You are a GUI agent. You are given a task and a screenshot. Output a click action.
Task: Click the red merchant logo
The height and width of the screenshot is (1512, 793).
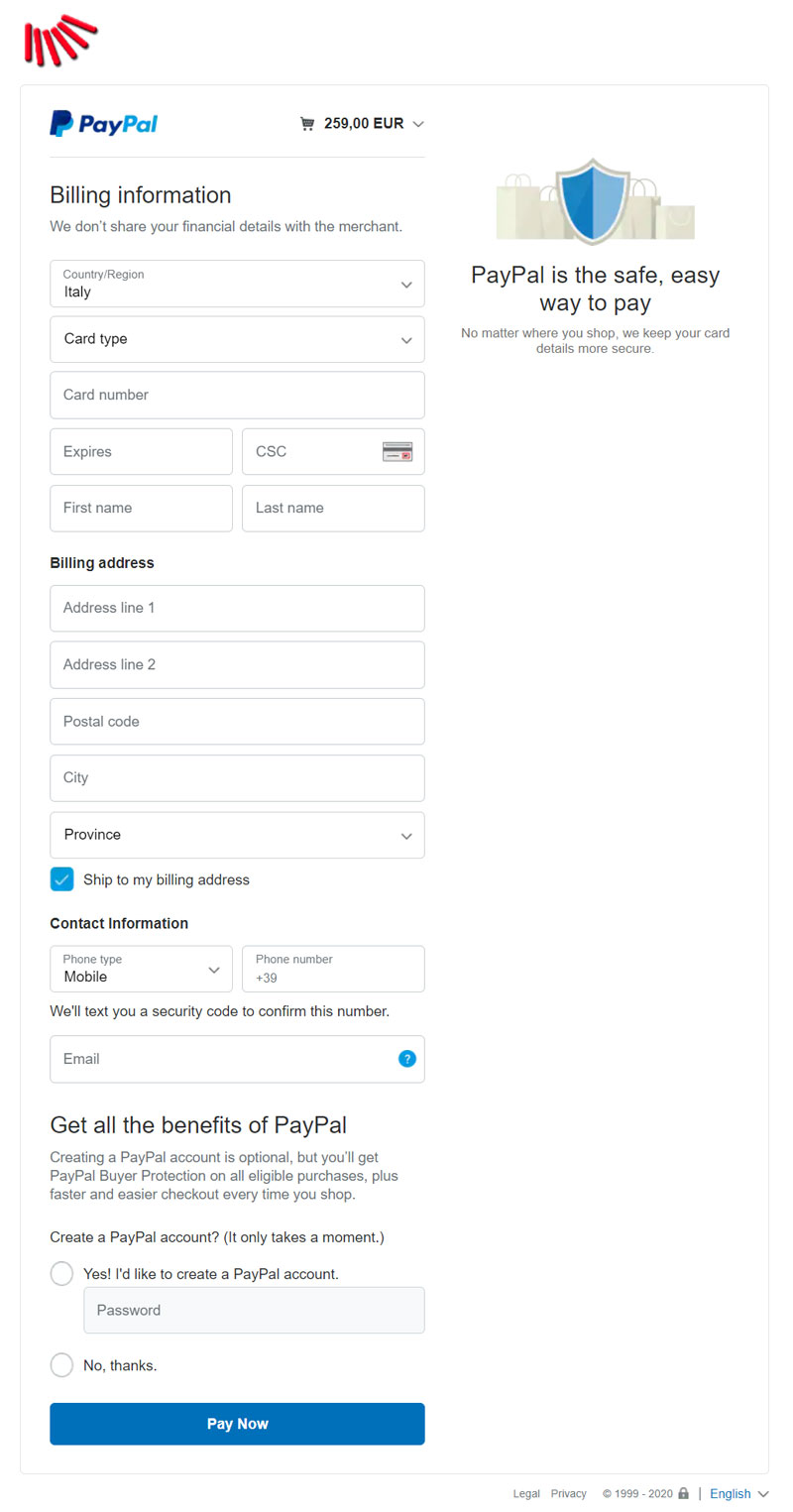tap(59, 40)
